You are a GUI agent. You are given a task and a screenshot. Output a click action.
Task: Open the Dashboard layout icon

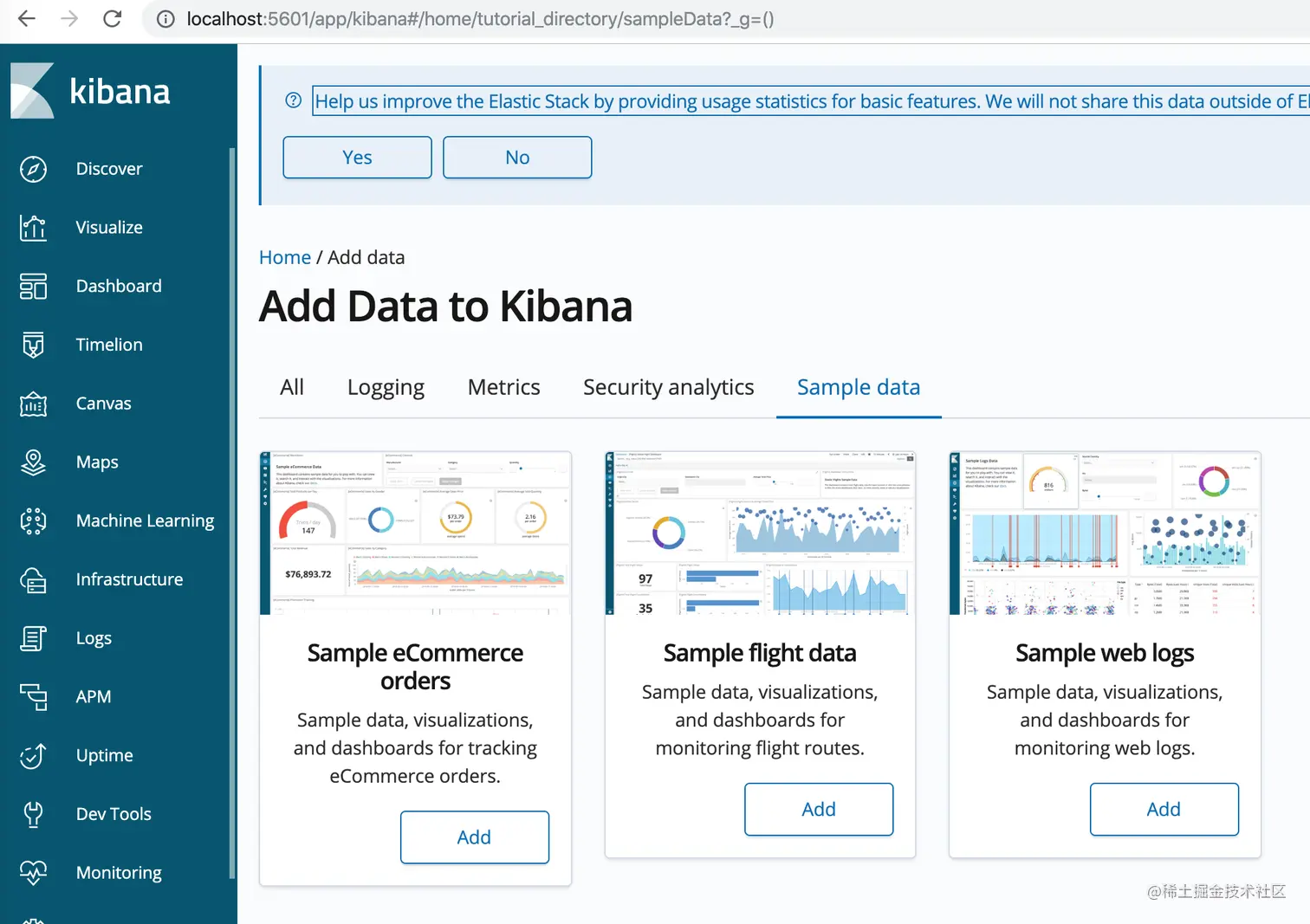[33, 286]
